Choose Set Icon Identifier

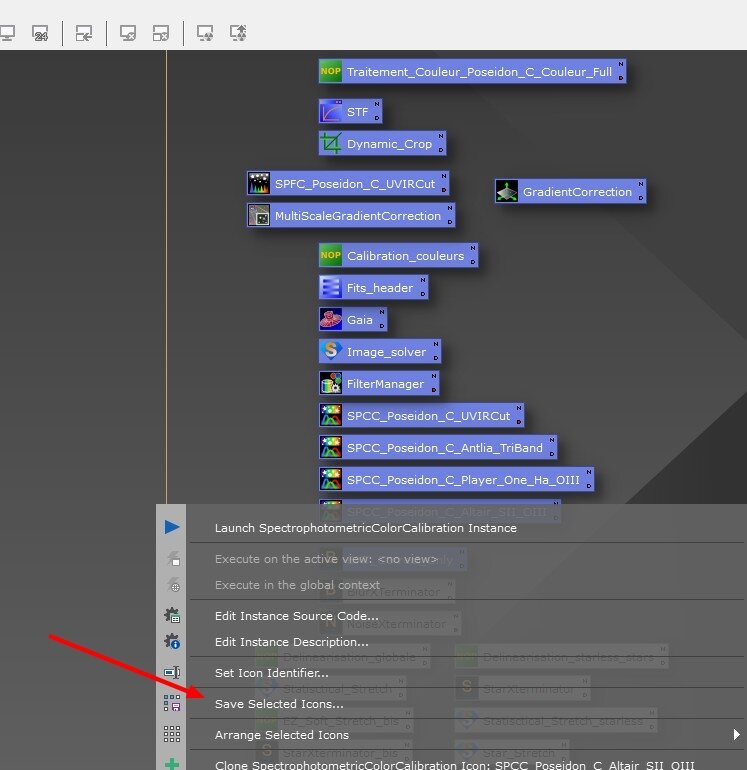(272, 673)
